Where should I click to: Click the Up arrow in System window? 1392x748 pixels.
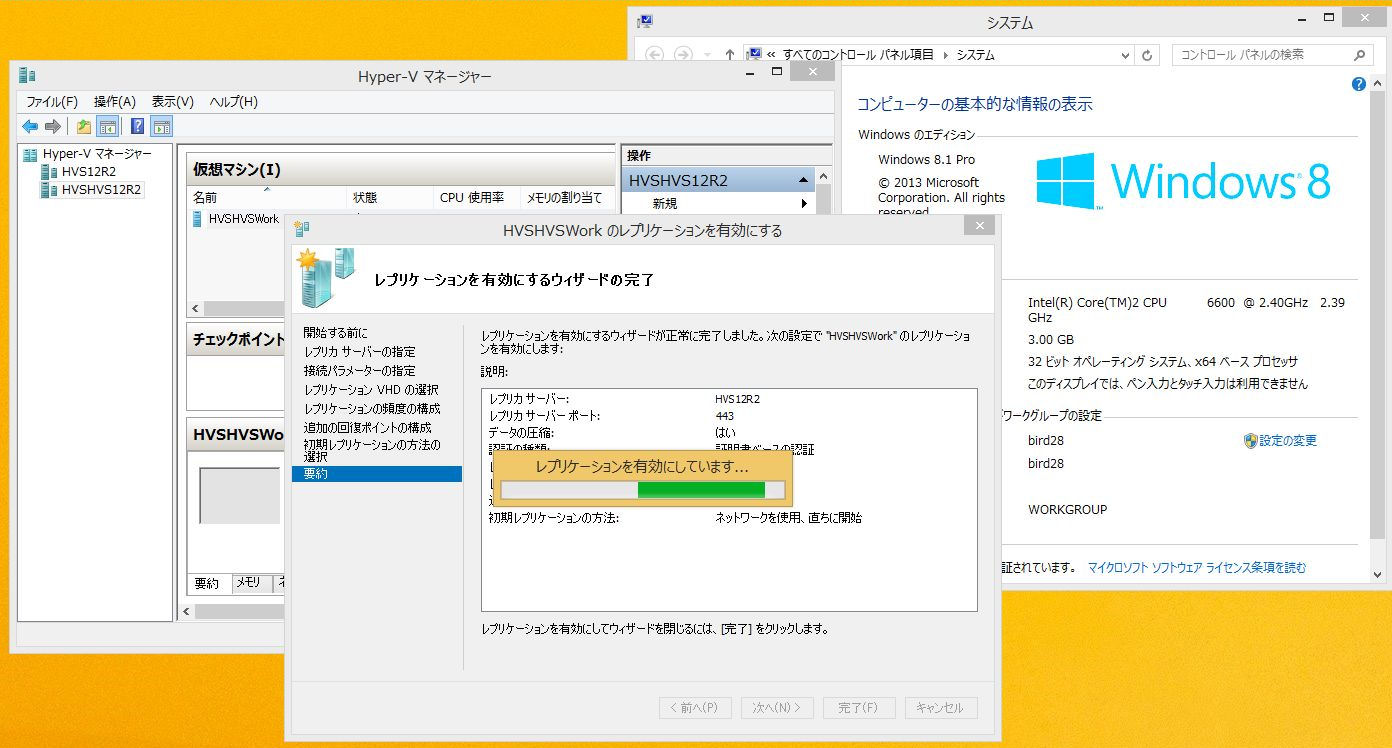pyautogui.click(x=730, y=55)
